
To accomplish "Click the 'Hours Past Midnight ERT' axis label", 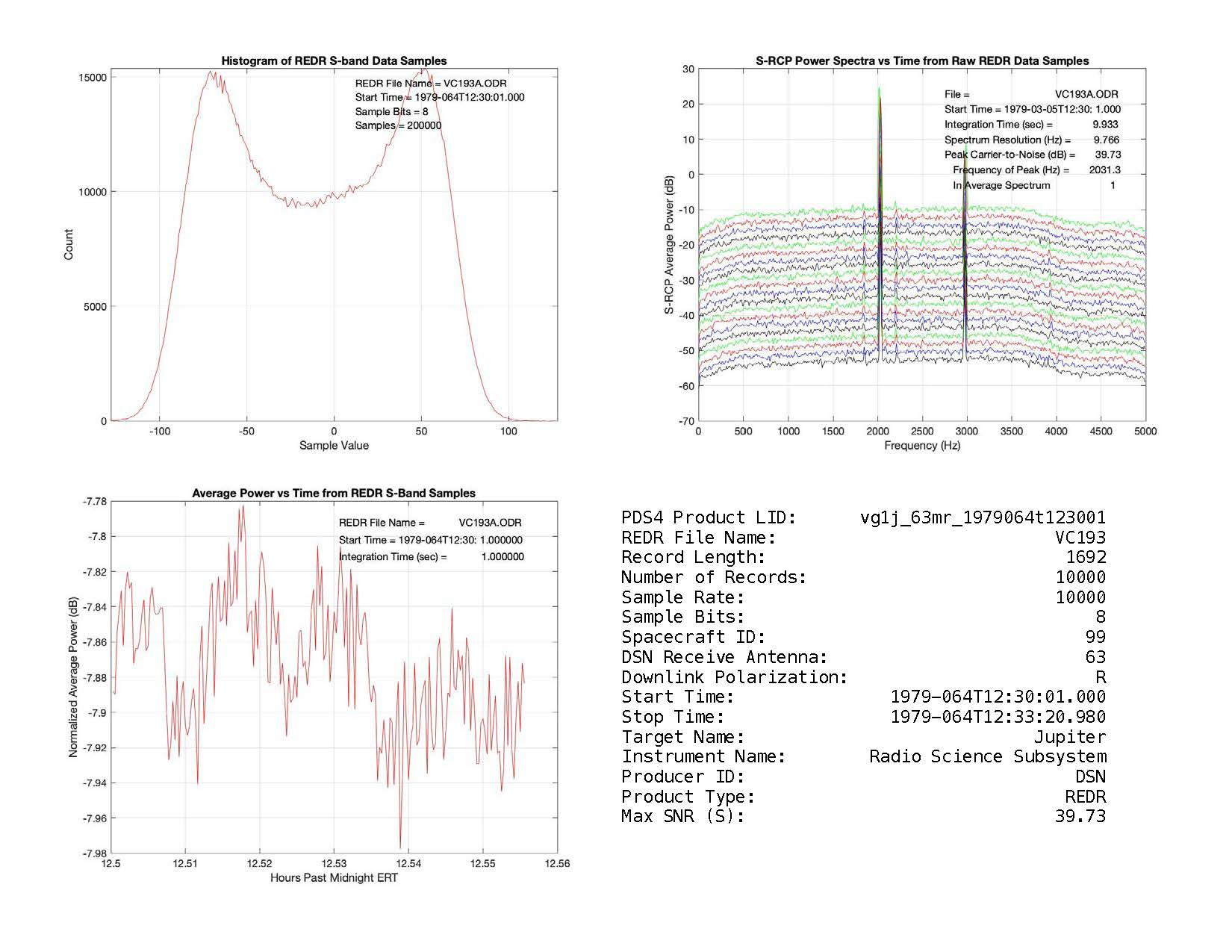I will (334, 878).
